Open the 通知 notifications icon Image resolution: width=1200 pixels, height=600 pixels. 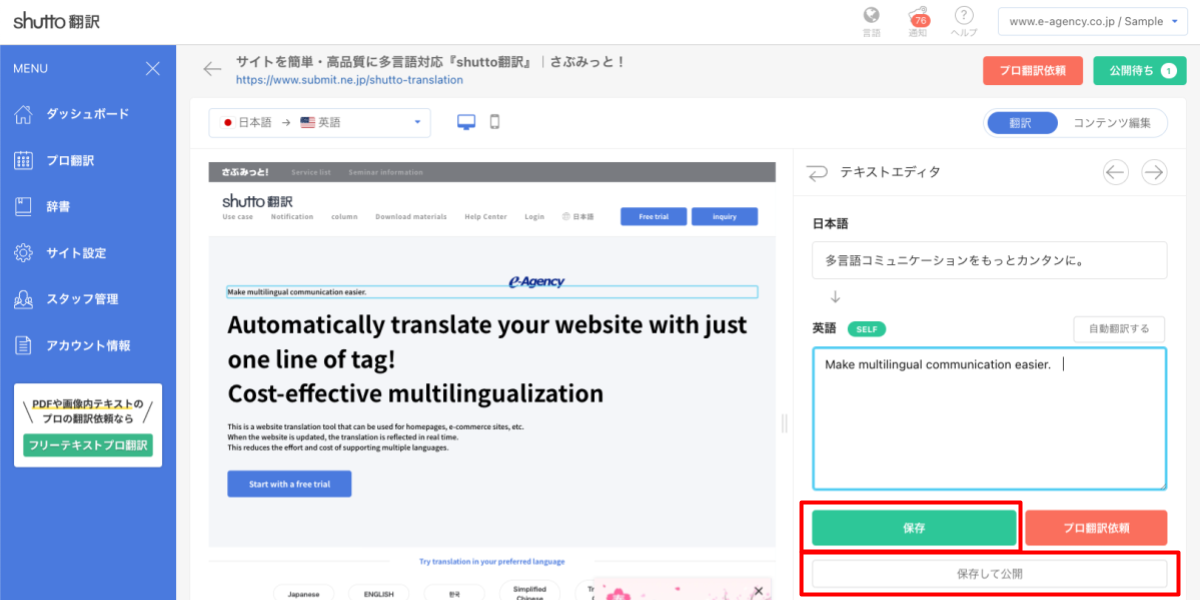[918, 21]
